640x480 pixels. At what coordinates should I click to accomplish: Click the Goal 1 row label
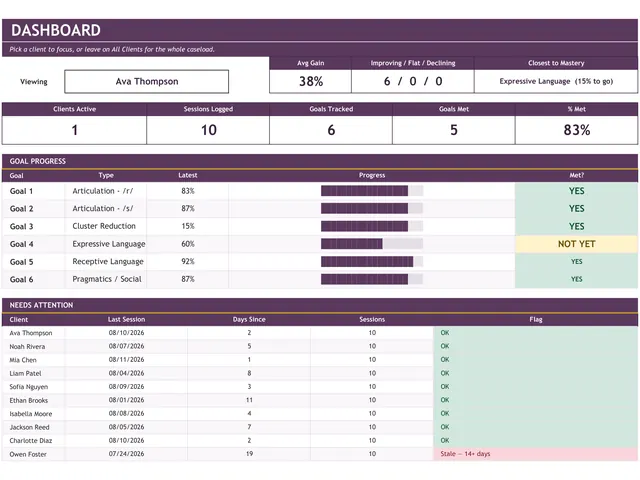(x=21, y=191)
